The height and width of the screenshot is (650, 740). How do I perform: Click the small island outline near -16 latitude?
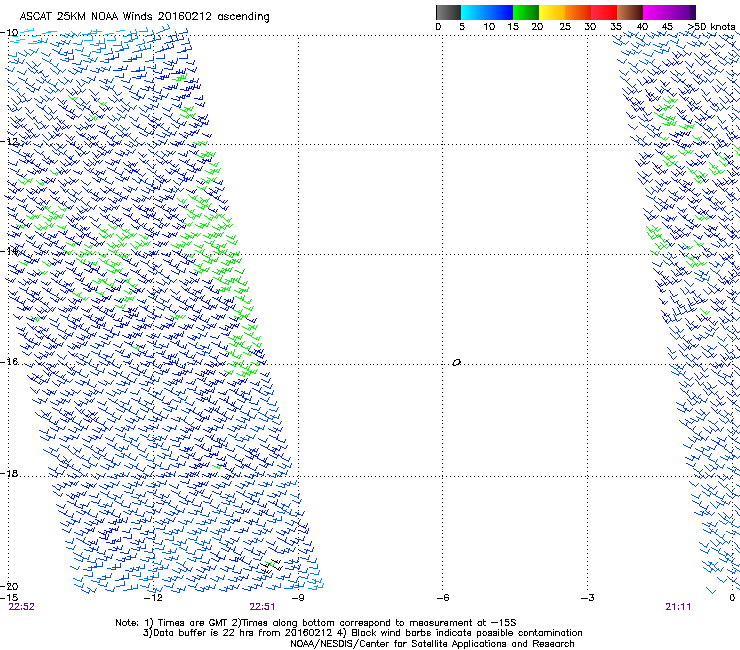456,363
